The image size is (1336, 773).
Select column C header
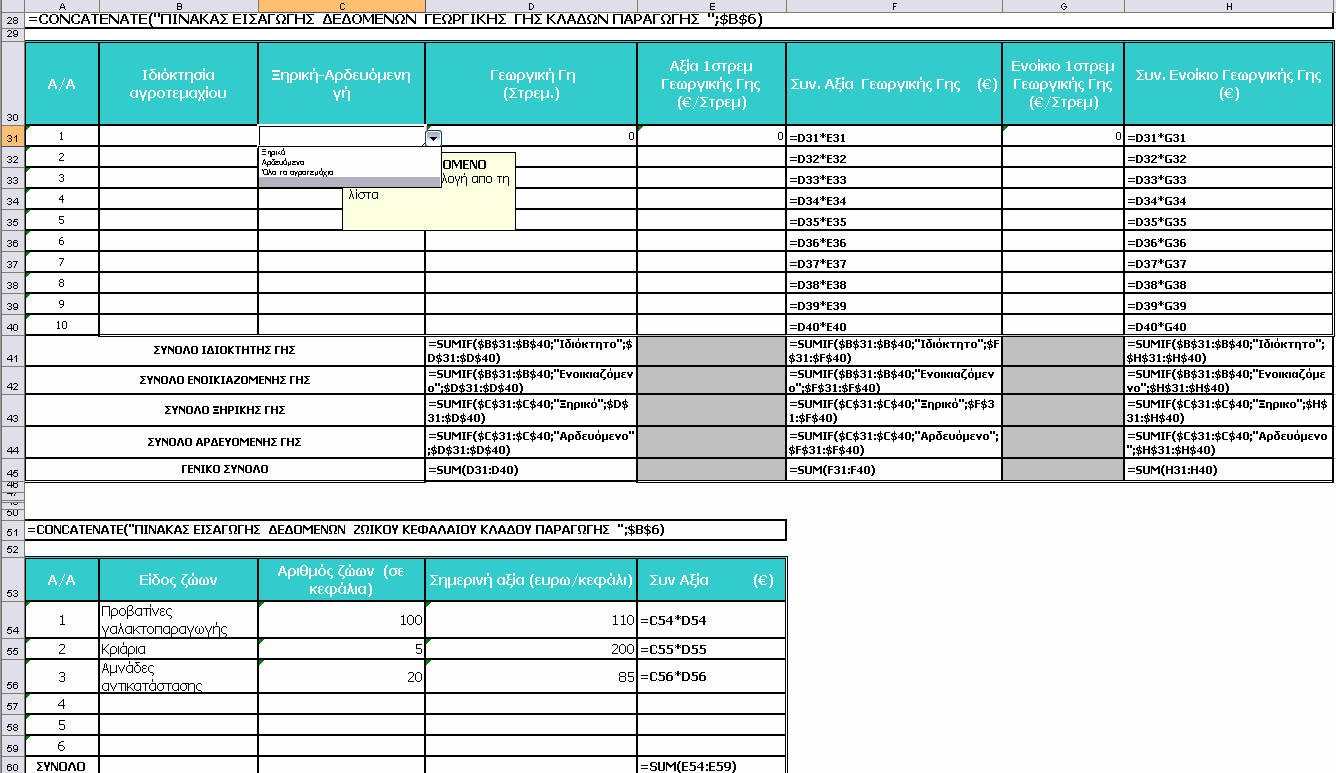coord(342,6)
